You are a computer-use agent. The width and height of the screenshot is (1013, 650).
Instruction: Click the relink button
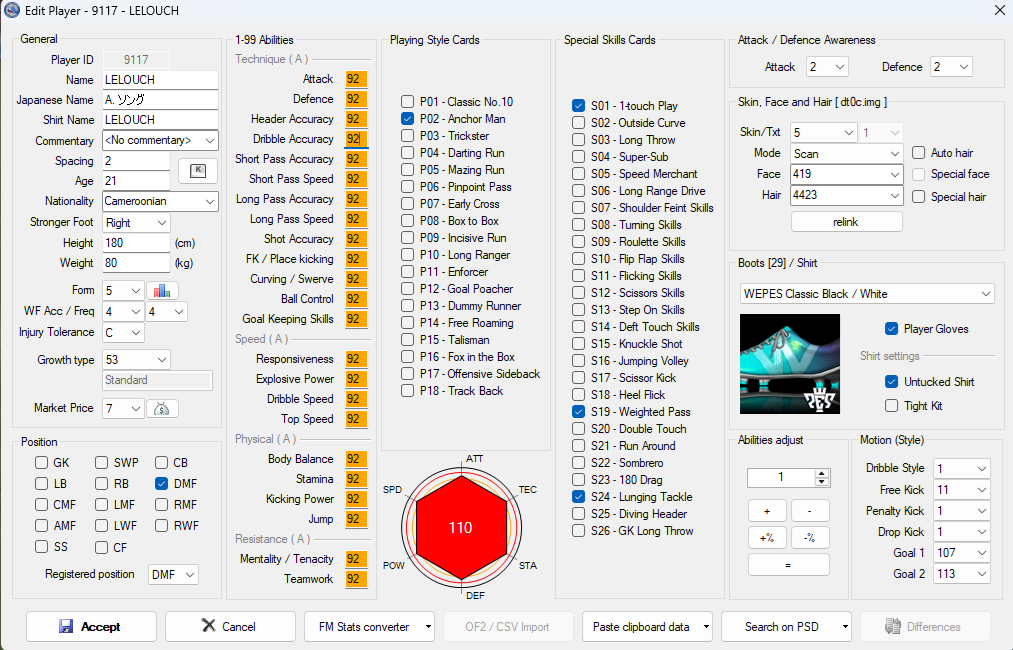click(846, 222)
